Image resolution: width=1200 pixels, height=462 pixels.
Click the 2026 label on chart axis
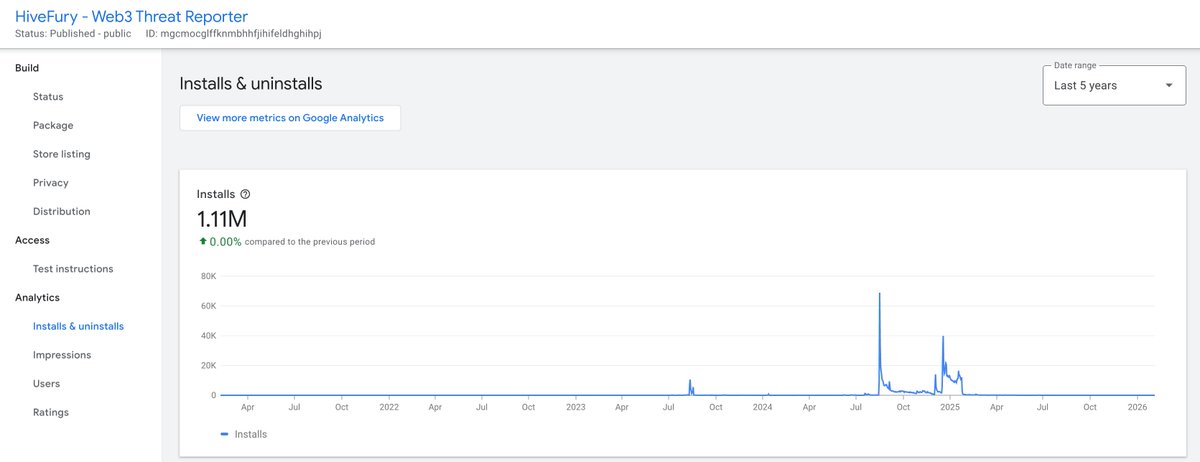[x=1137, y=407]
